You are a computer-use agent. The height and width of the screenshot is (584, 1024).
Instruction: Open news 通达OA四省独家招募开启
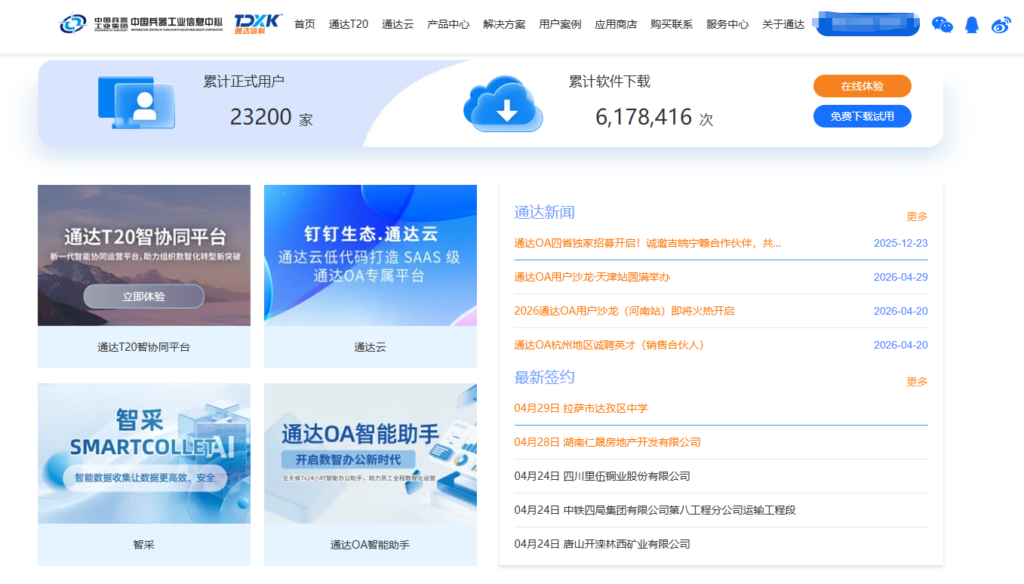tap(647, 243)
